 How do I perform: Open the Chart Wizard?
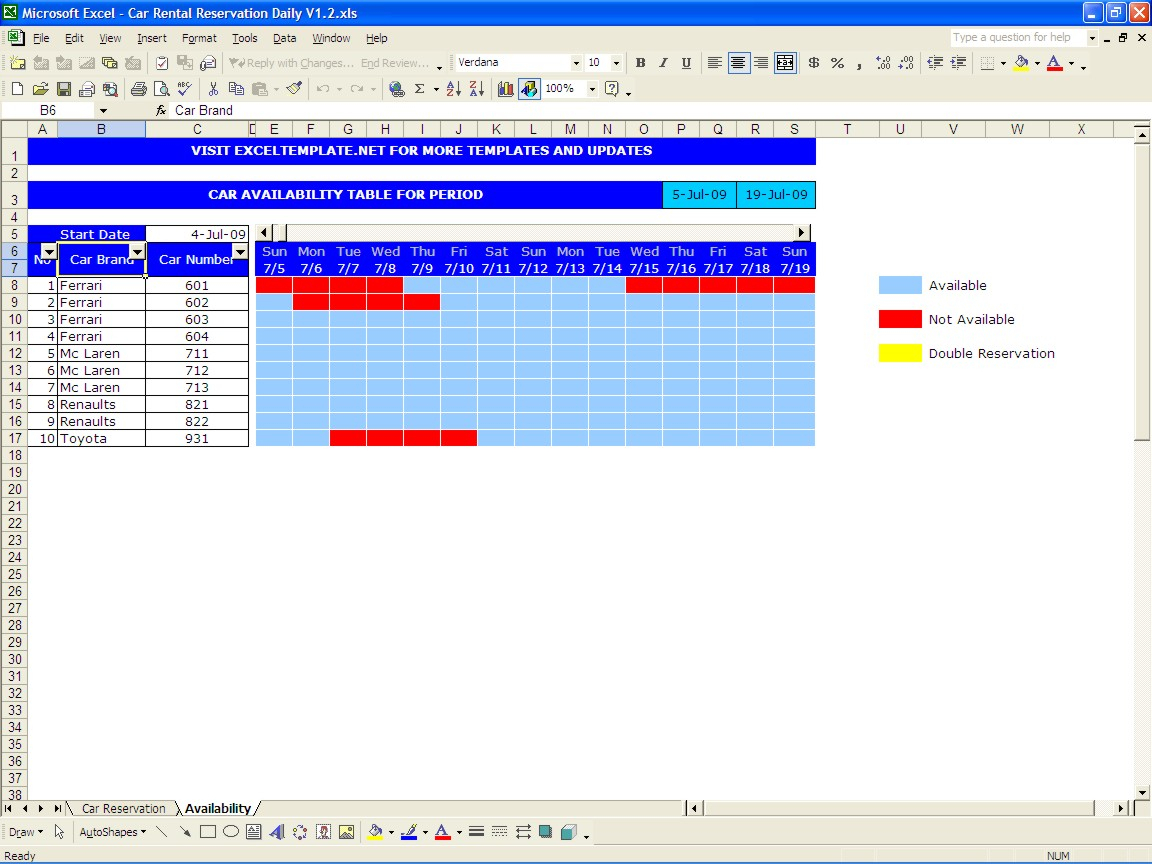tap(506, 89)
